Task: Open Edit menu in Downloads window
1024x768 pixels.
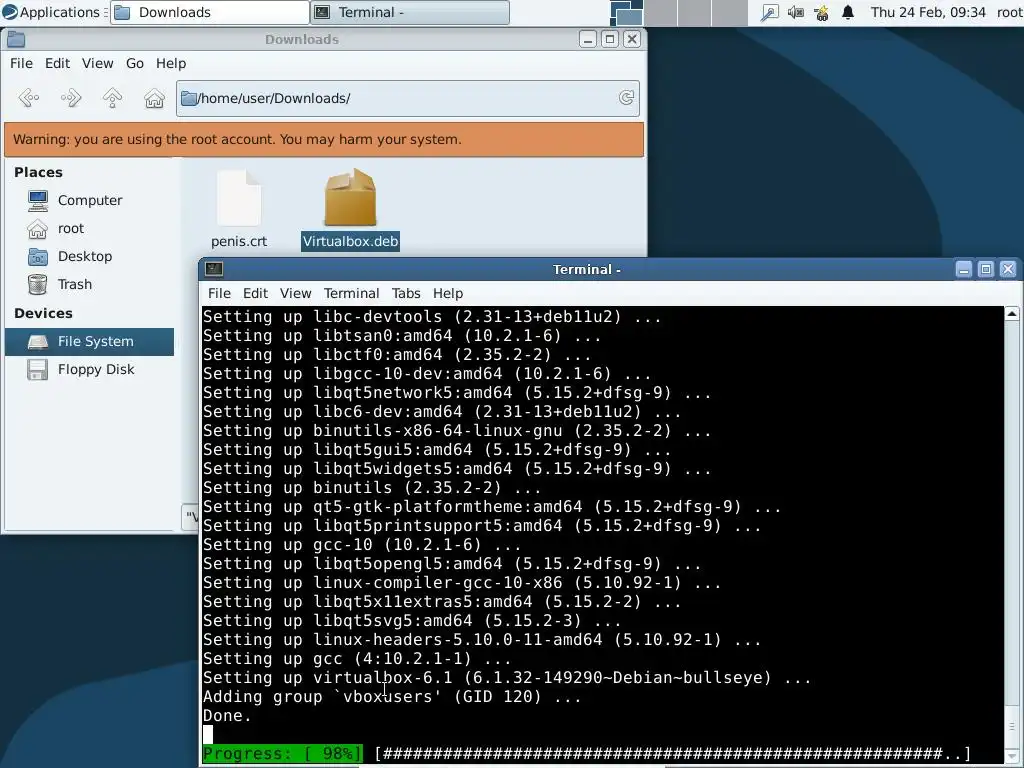Action: point(57,63)
